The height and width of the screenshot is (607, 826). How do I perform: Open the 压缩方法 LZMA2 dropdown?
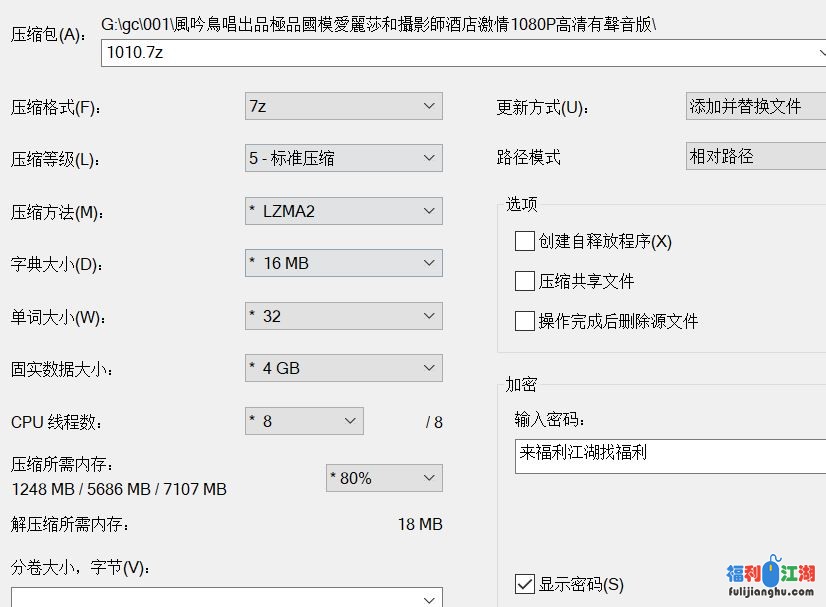pos(343,211)
